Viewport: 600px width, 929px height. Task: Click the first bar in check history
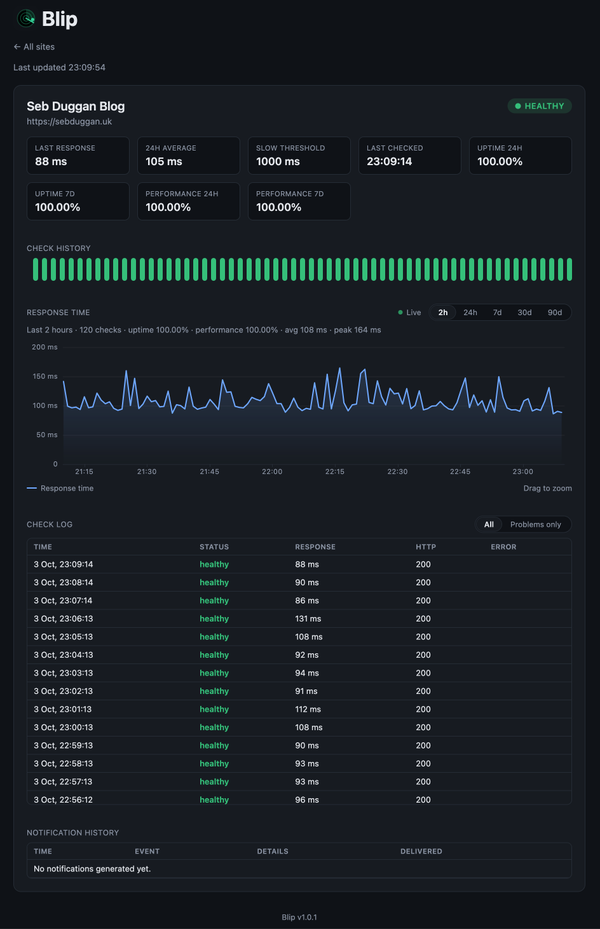[x=36, y=269]
